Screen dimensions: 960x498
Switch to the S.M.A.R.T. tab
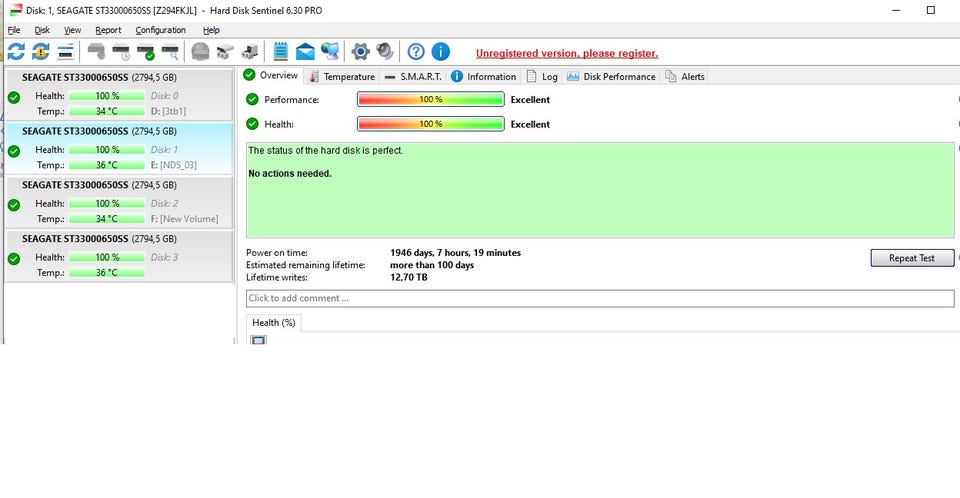[413, 77]
